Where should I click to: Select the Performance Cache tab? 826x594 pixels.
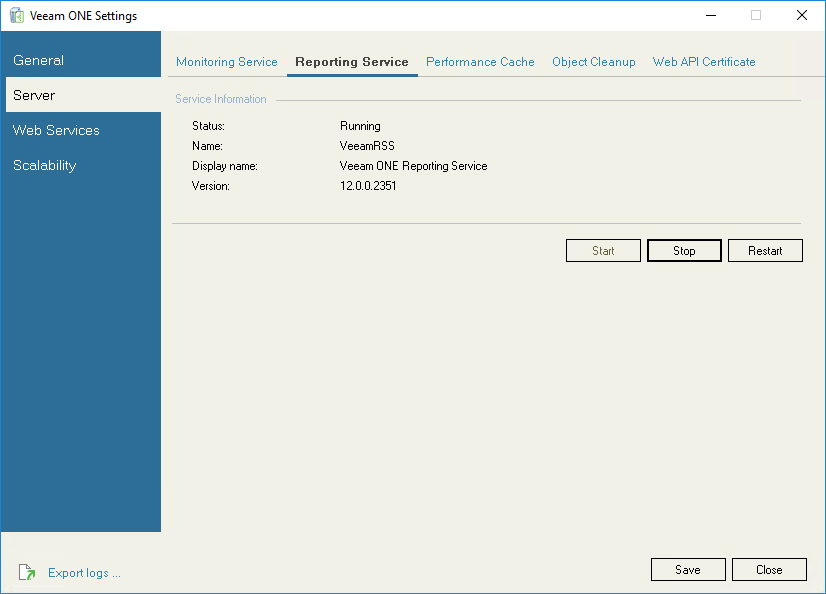tap(480, 61)
